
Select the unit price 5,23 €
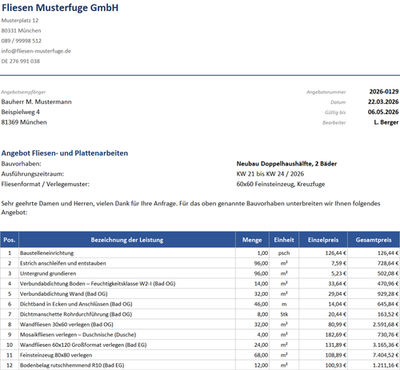click(323, 273)
